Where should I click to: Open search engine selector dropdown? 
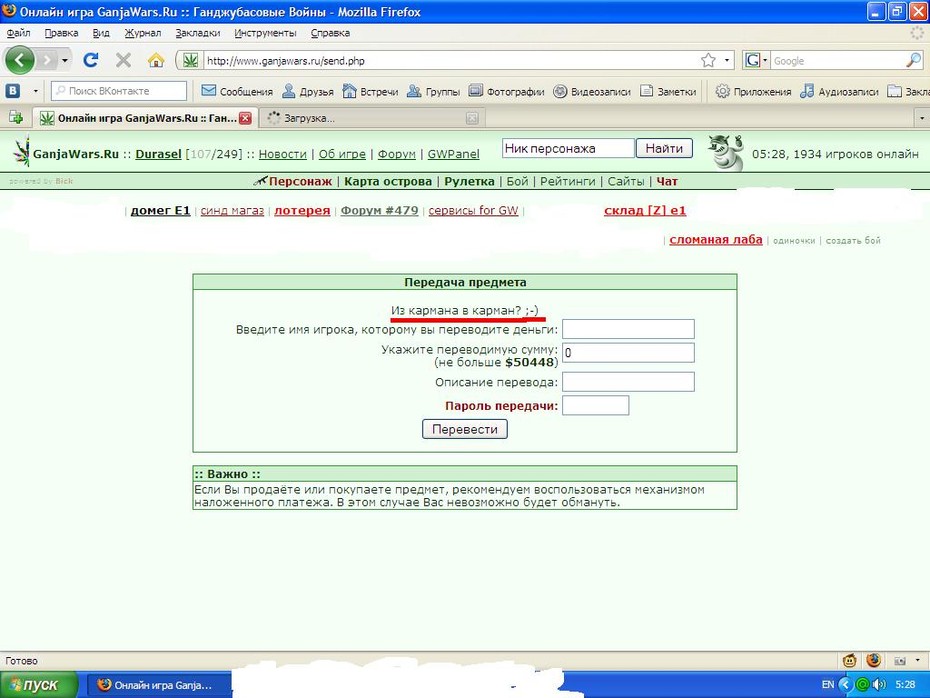click(765, 60)
